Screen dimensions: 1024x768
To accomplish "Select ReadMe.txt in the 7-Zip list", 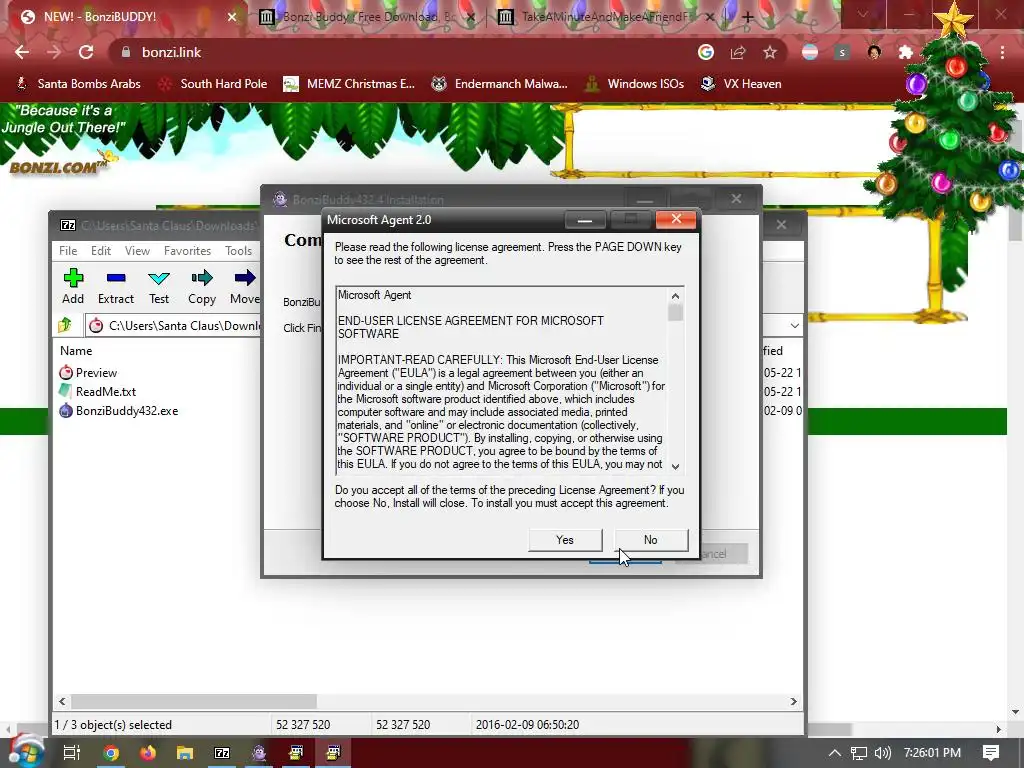I will pos(98,392).
